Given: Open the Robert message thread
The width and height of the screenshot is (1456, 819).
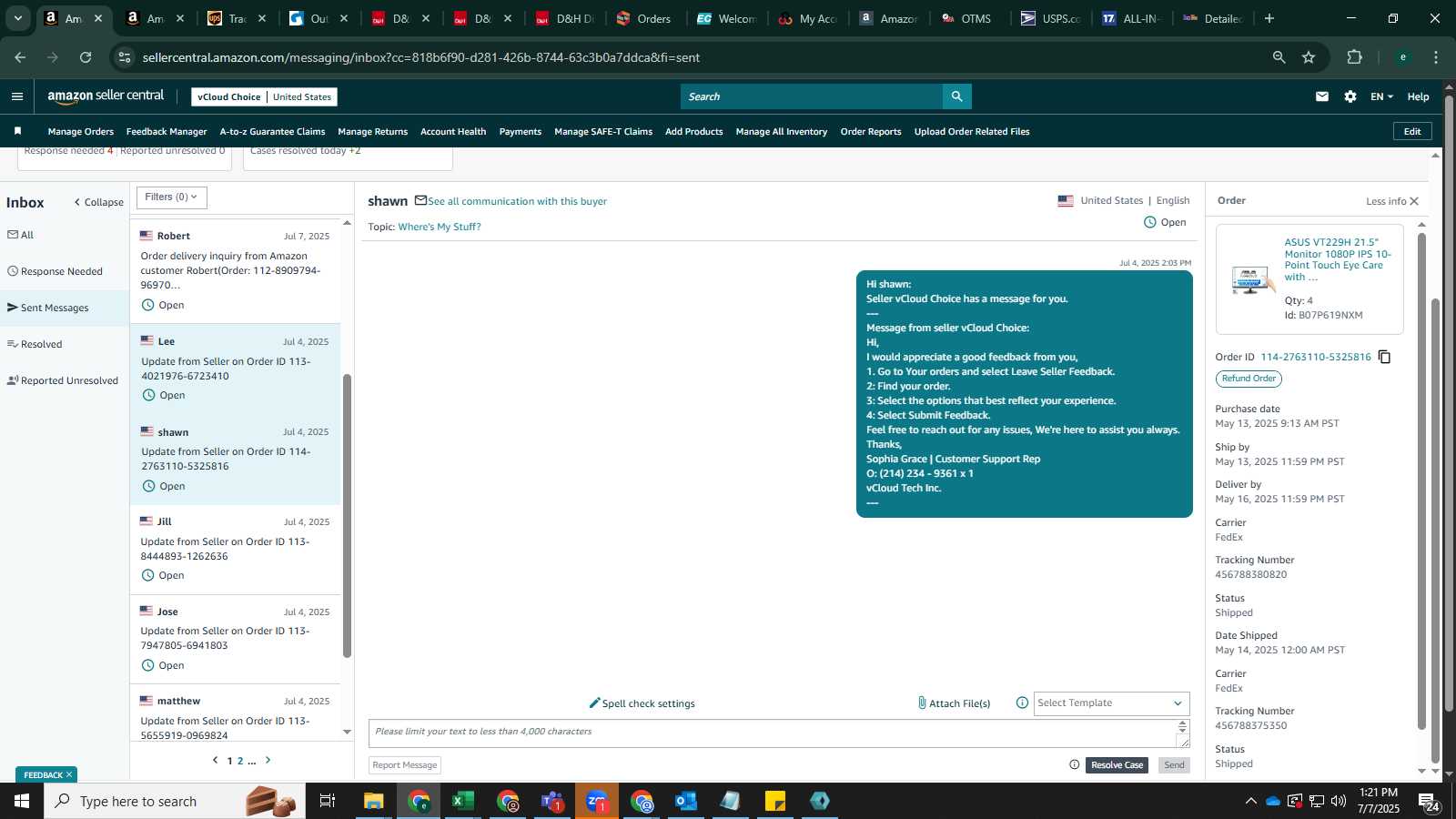Looking at the screenshot, I should point(235,270).
